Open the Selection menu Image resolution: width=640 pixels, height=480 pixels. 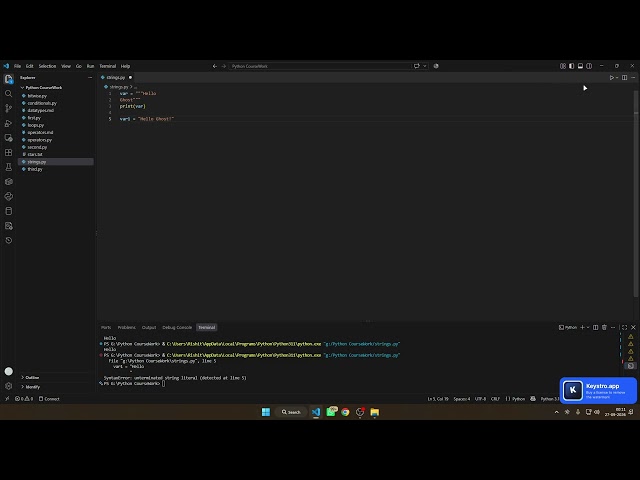point(47,66)
